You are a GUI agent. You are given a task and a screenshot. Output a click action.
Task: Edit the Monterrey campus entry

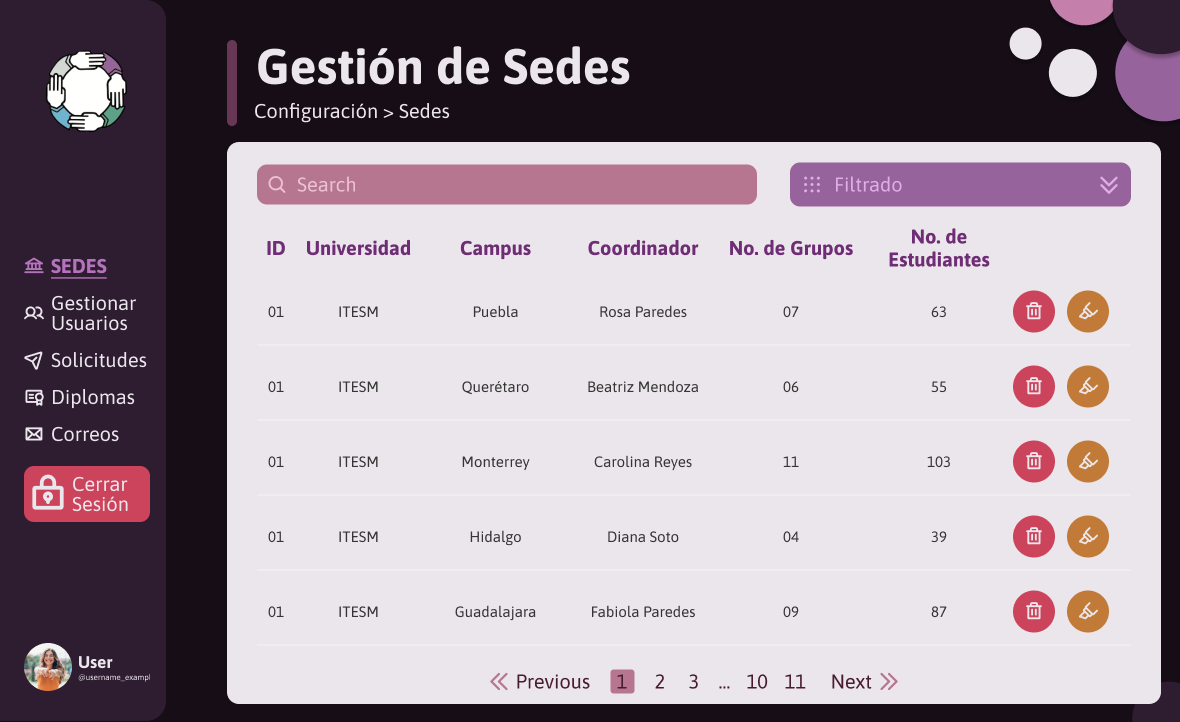point(1087,461)
